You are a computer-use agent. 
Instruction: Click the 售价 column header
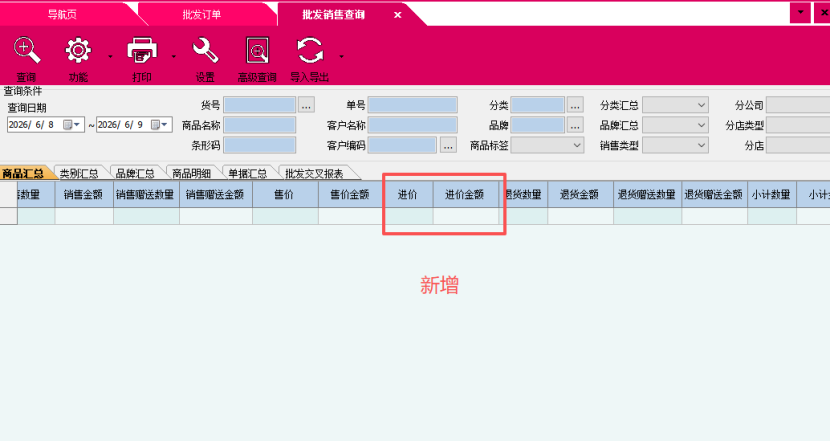285,194
